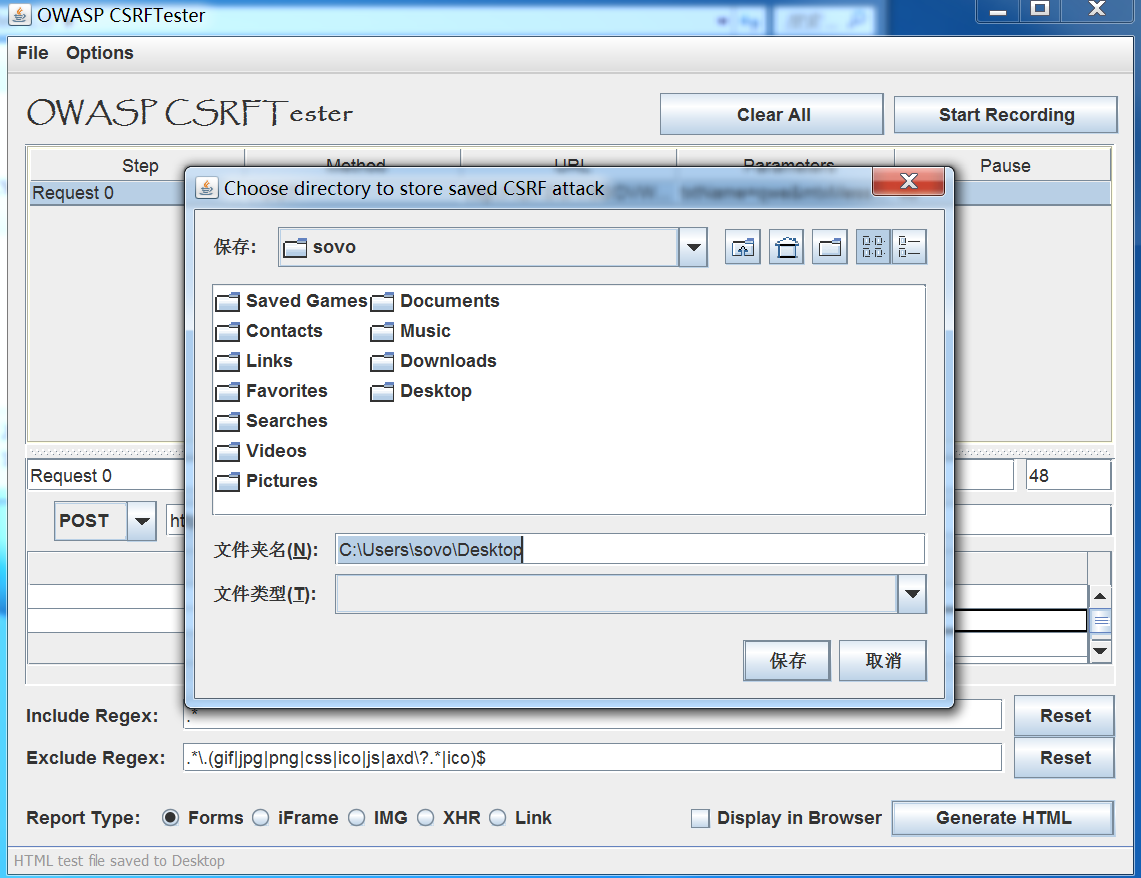Click the parameters scrollbar up arrow
This screenshot has width=1141, height=878.
[1100, 596]
